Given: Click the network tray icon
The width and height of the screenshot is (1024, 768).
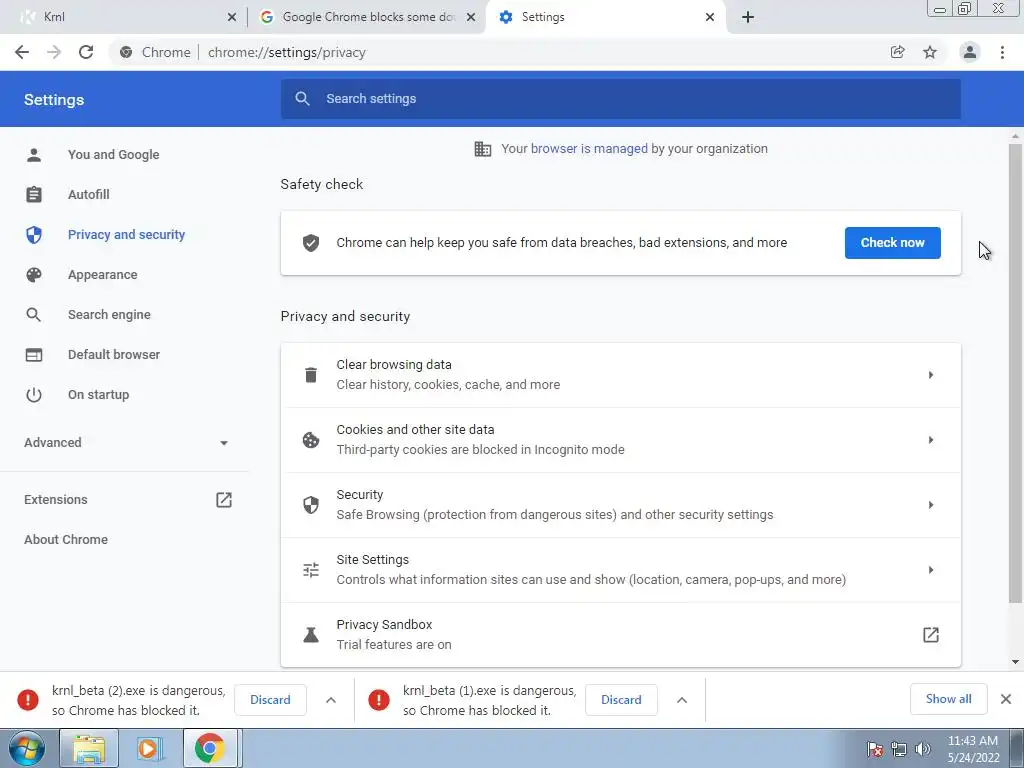Looking at the screenshot, I should [x=899, y=749].
